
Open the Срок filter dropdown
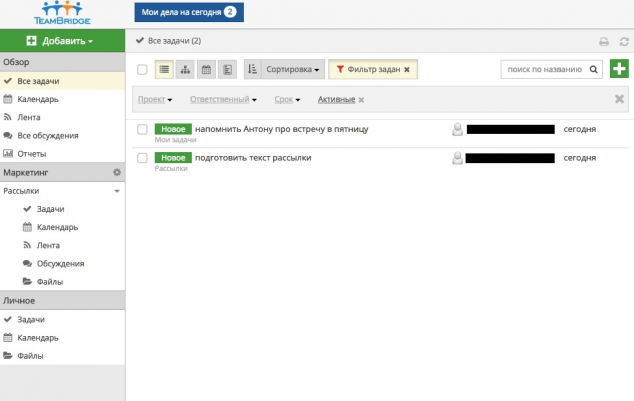tap(287, 99)
